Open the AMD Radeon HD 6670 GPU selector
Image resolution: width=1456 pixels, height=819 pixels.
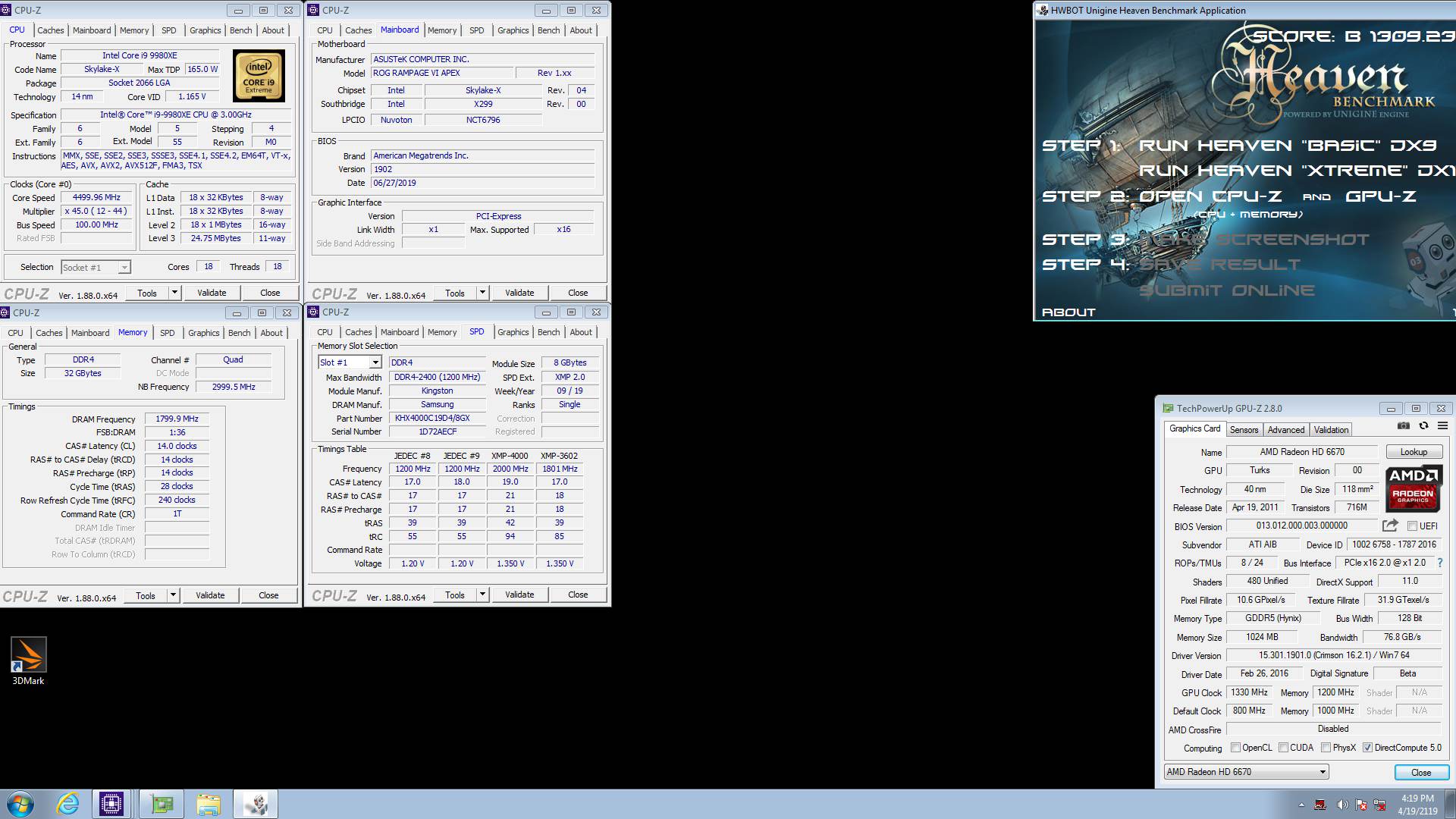tap(1247, 771)
